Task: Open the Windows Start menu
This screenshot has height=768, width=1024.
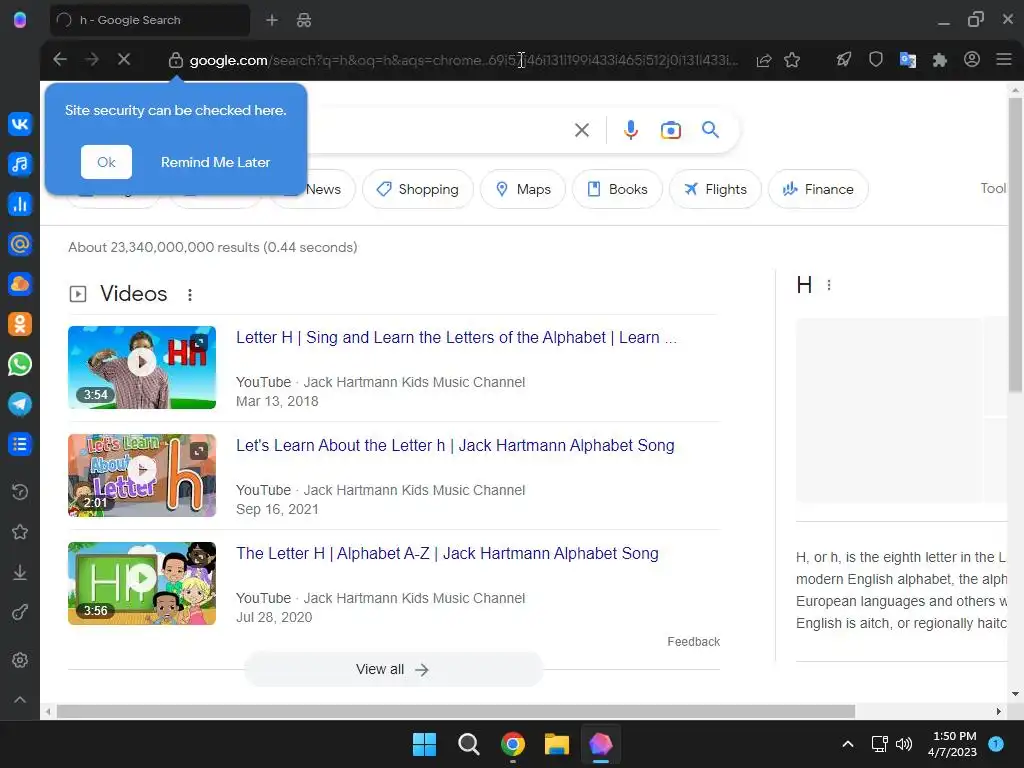Action: point(424,744)
